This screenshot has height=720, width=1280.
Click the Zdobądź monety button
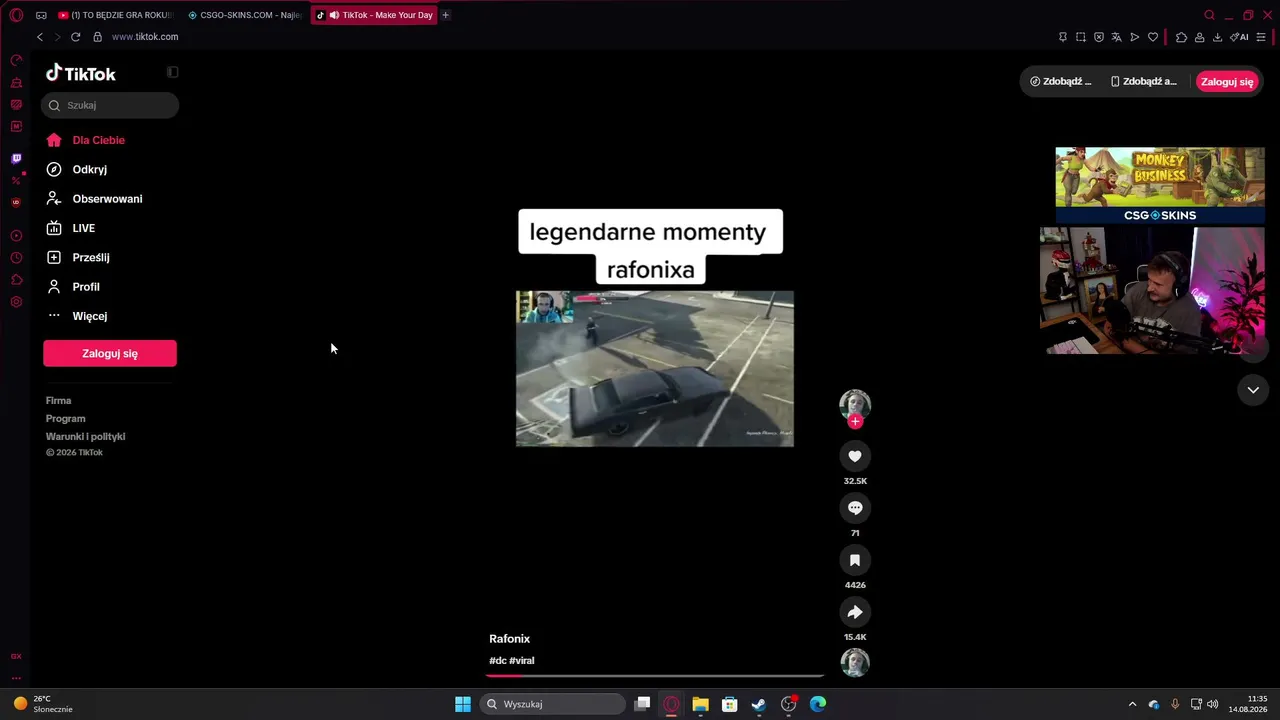[1061, 82]
